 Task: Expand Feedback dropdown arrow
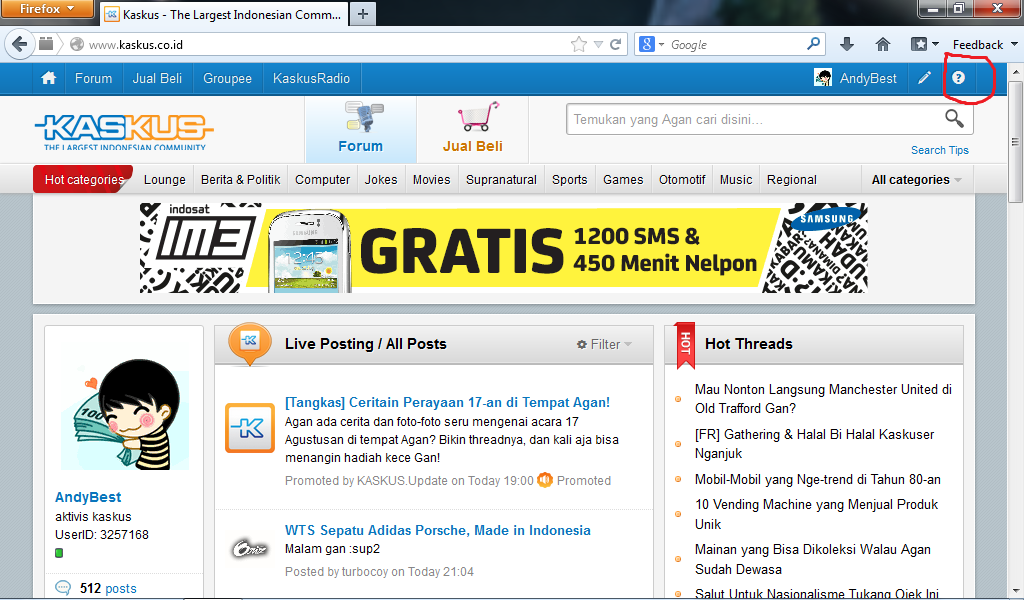pos(1014,44)
